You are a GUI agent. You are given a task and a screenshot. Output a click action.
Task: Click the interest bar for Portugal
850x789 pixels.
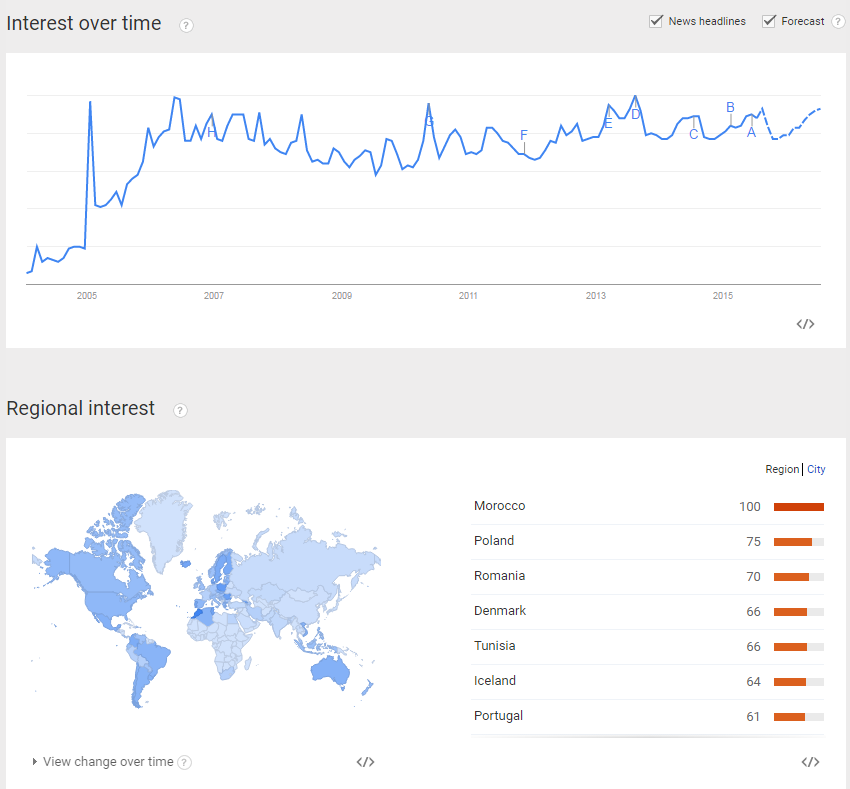tap(789, 717)
